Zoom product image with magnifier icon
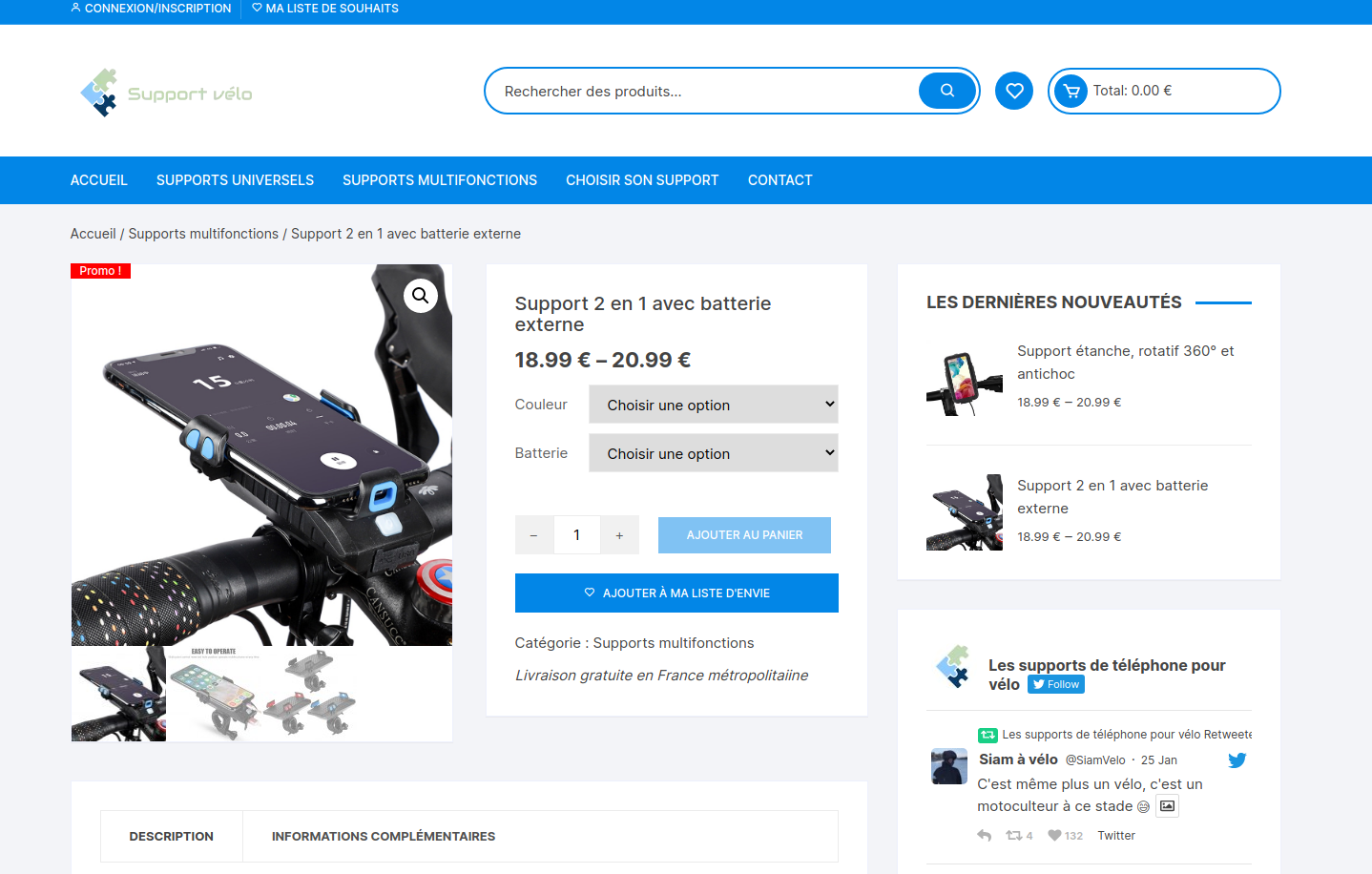 (x=420, y=296)
